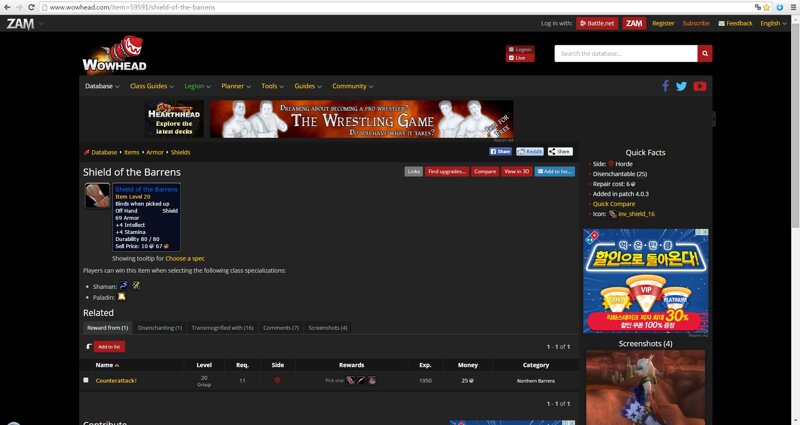Click the View in 3D button

click(517, 171)
